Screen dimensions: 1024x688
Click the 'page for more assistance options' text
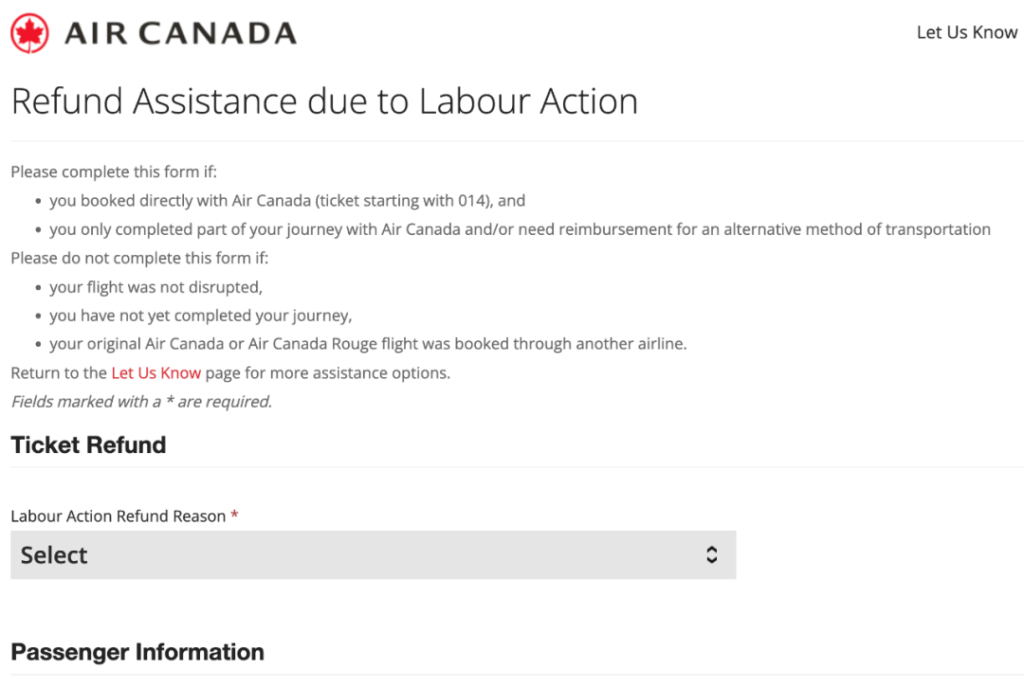coord(328,373)
